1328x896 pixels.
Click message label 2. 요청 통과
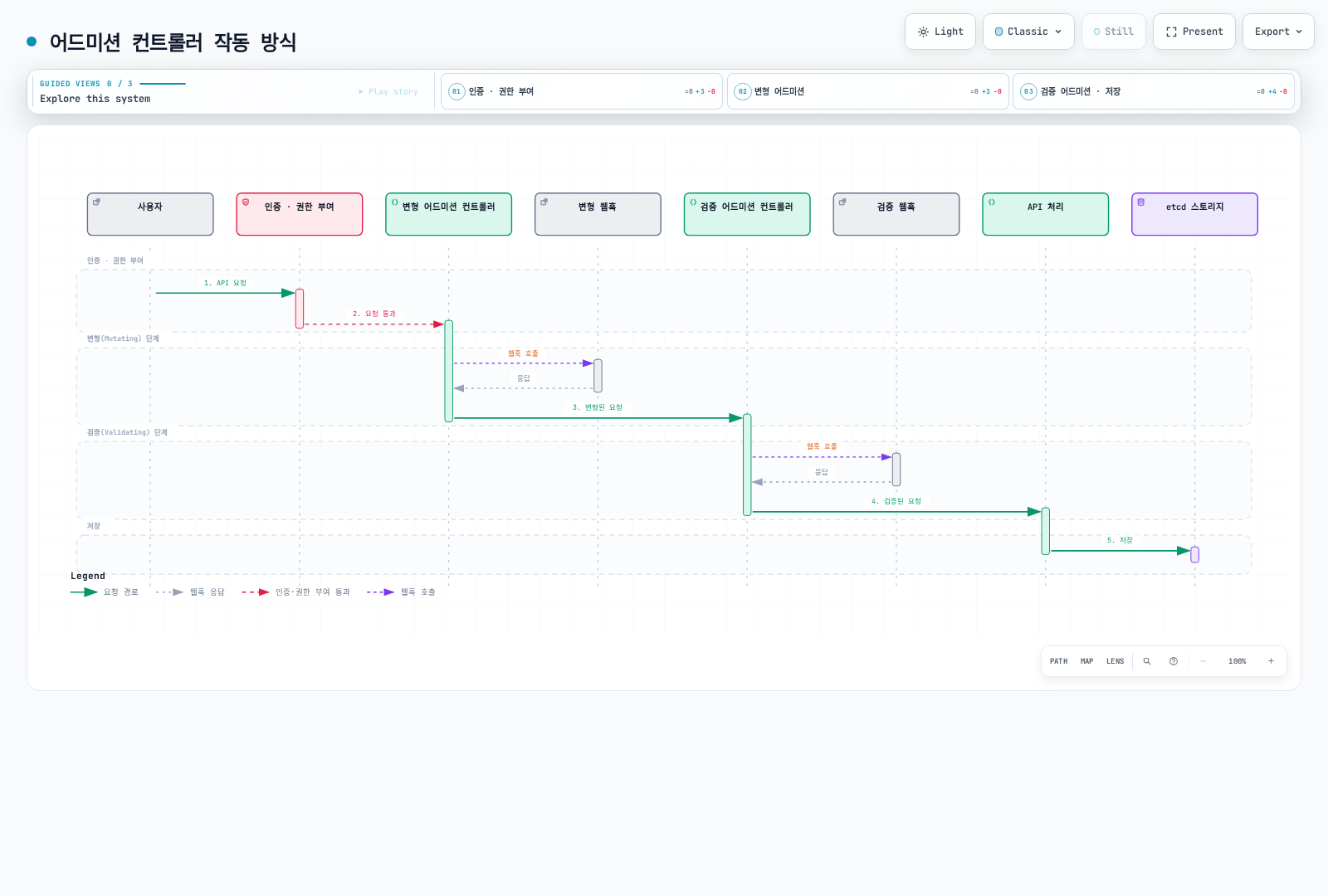coord(374,314)
